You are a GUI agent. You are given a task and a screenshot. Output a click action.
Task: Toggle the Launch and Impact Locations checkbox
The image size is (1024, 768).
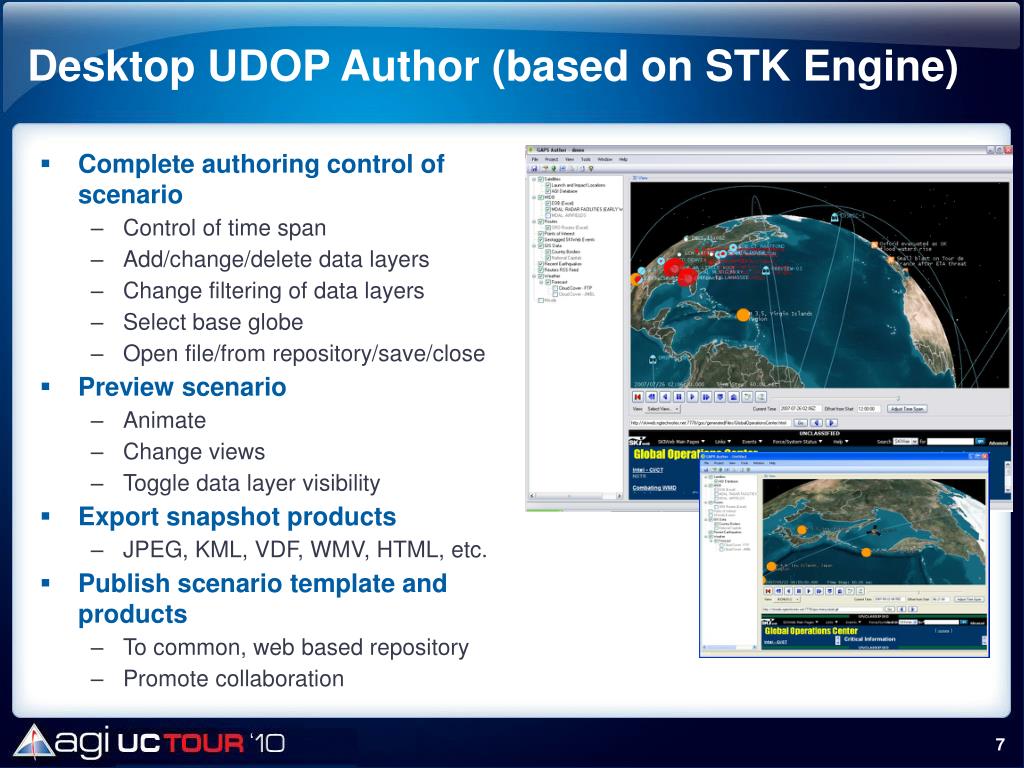pos(548,185)
